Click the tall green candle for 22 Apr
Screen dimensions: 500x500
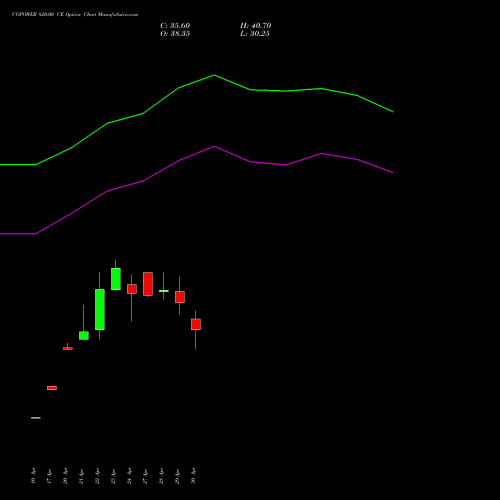pyautogui.click(x=100, y=309)
